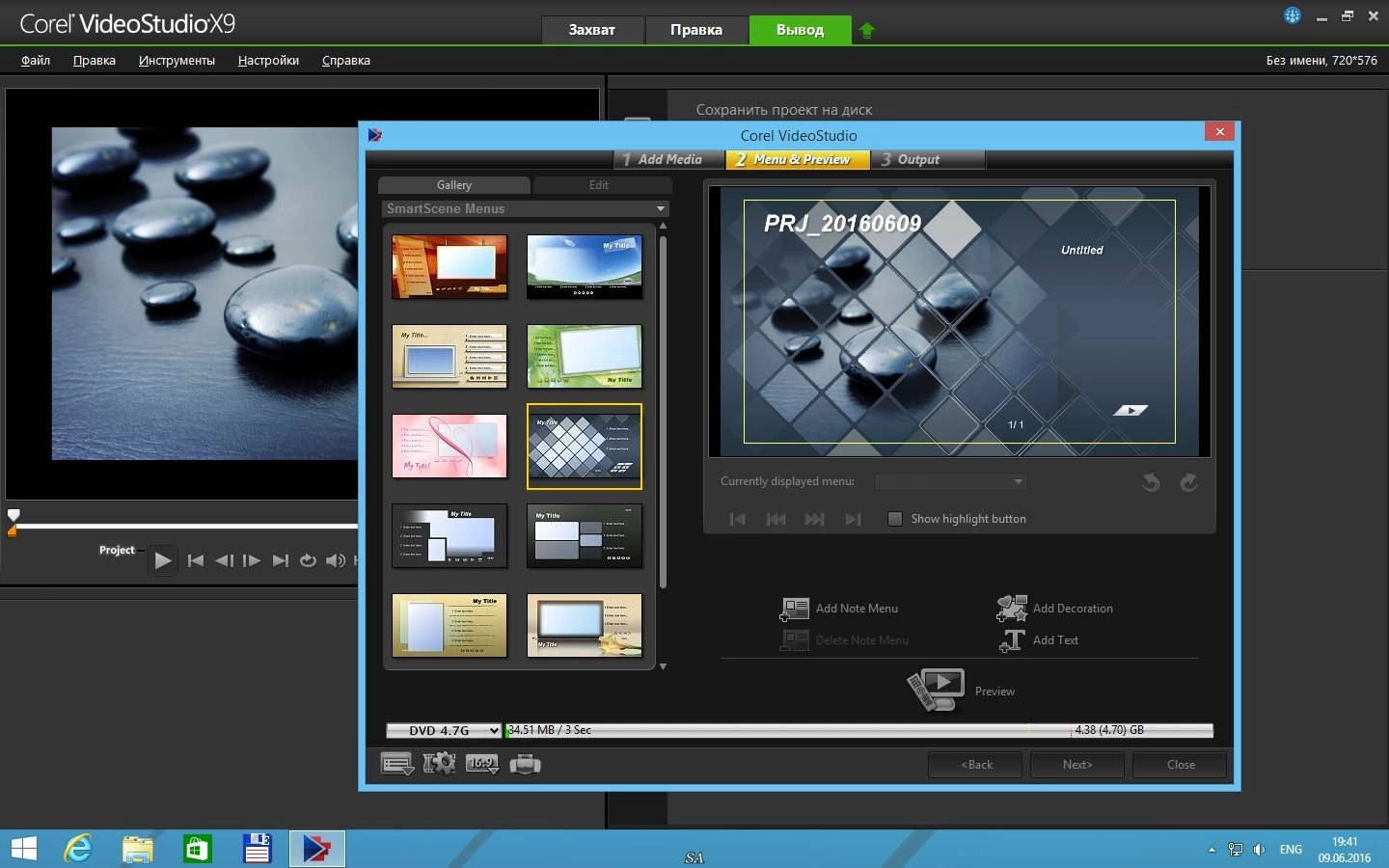This screenshot has width=1389, height=868.
Task: Enable Show highlight button checkbox
Action: pos(895,519)
